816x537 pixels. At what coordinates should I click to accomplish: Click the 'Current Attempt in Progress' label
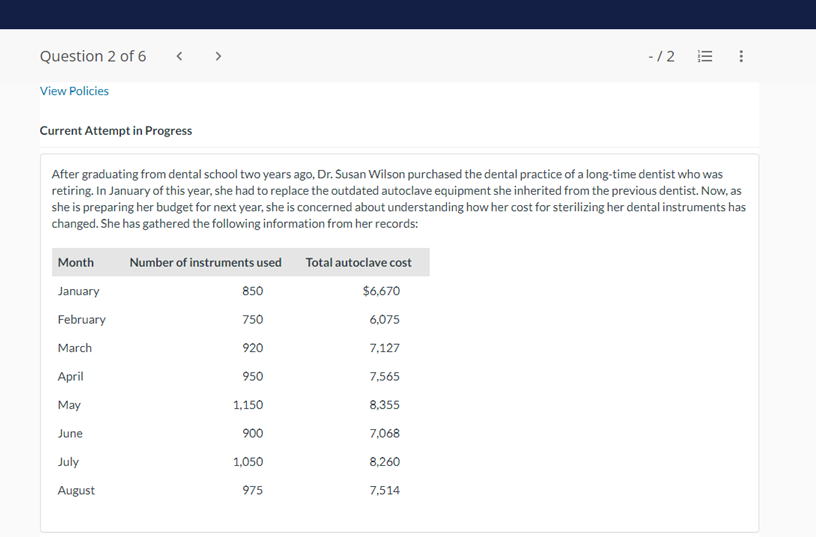coord(116,131)
